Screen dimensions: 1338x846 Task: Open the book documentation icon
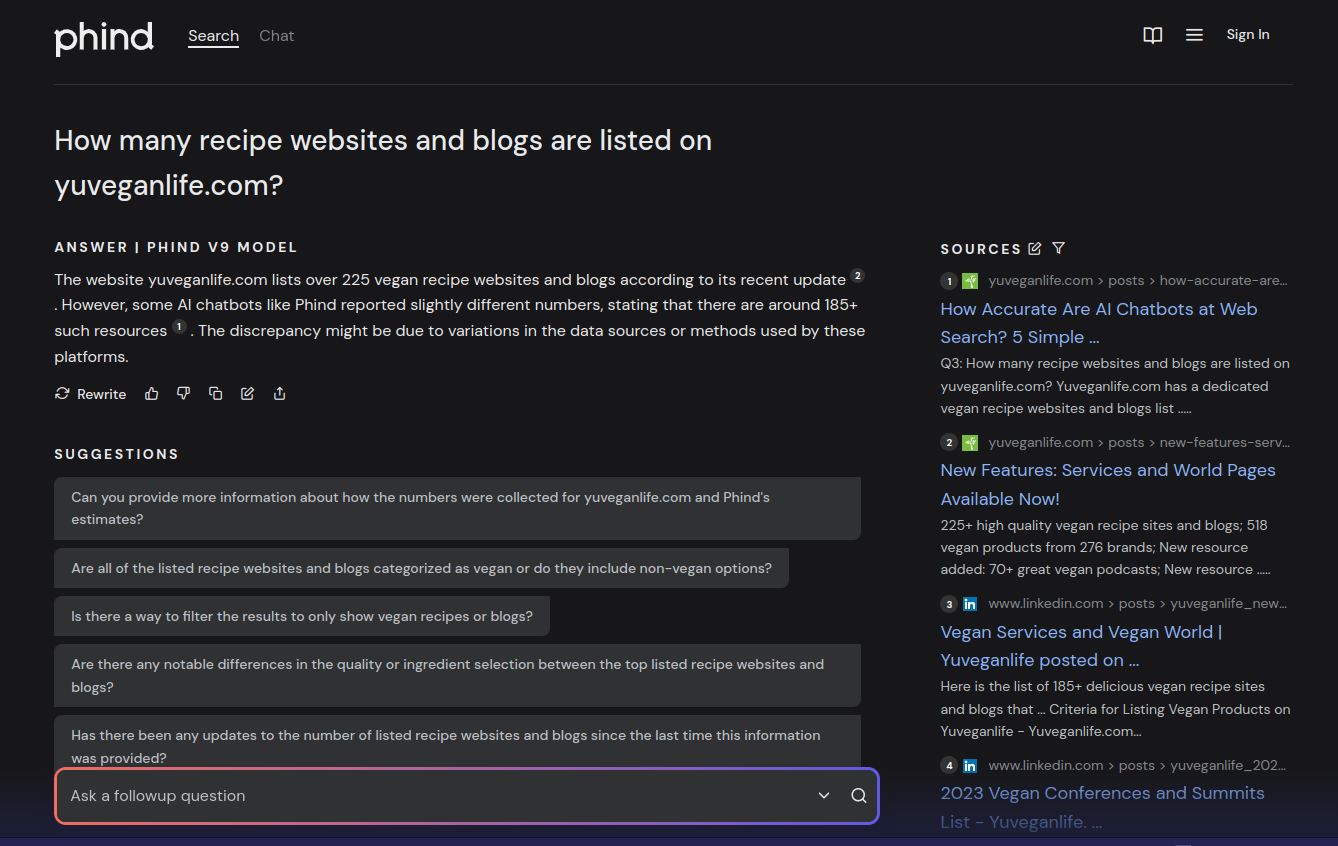[1152, 35]
